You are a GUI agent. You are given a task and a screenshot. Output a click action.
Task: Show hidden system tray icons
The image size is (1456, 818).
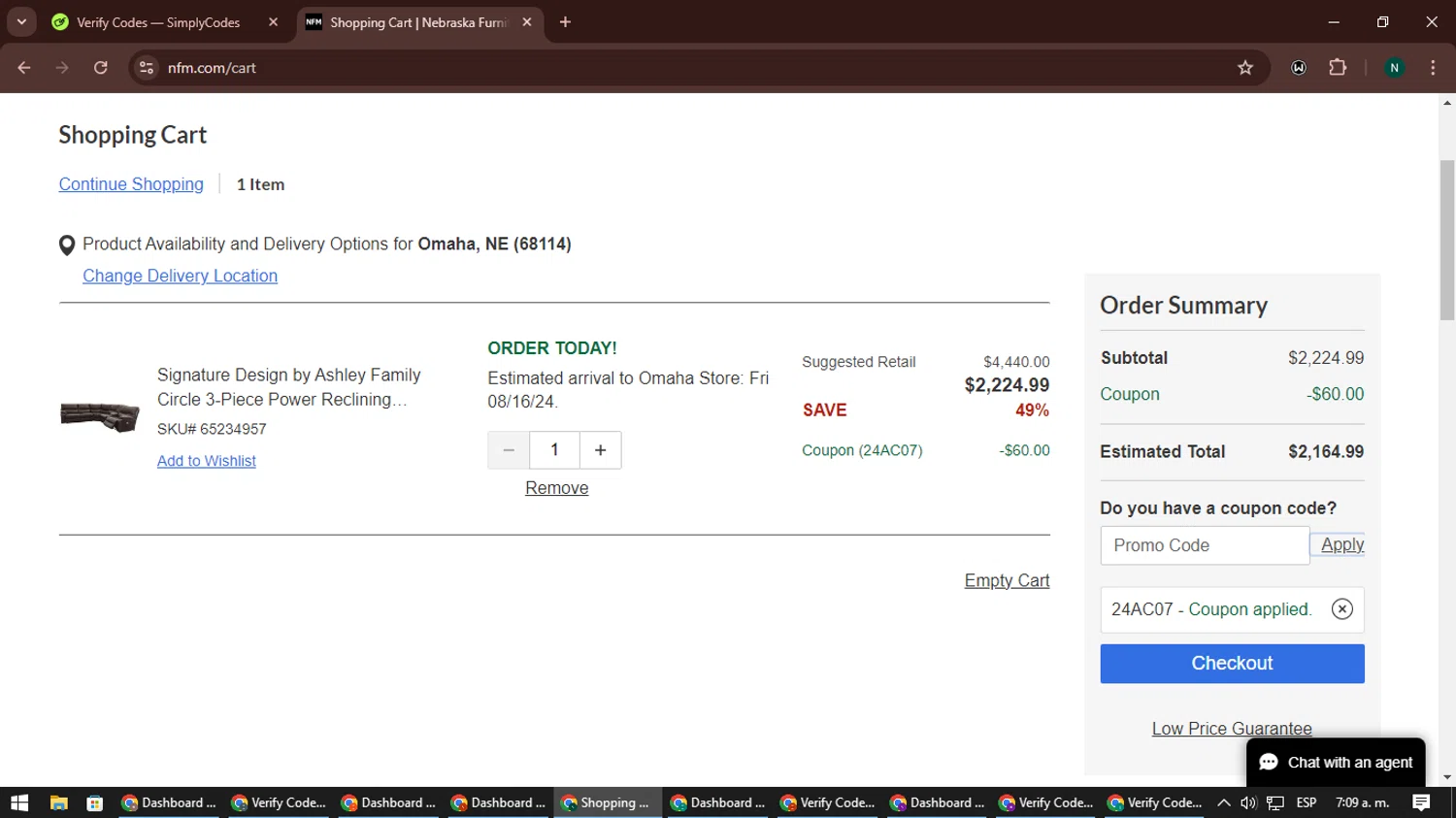click(x=1223, y=802)
